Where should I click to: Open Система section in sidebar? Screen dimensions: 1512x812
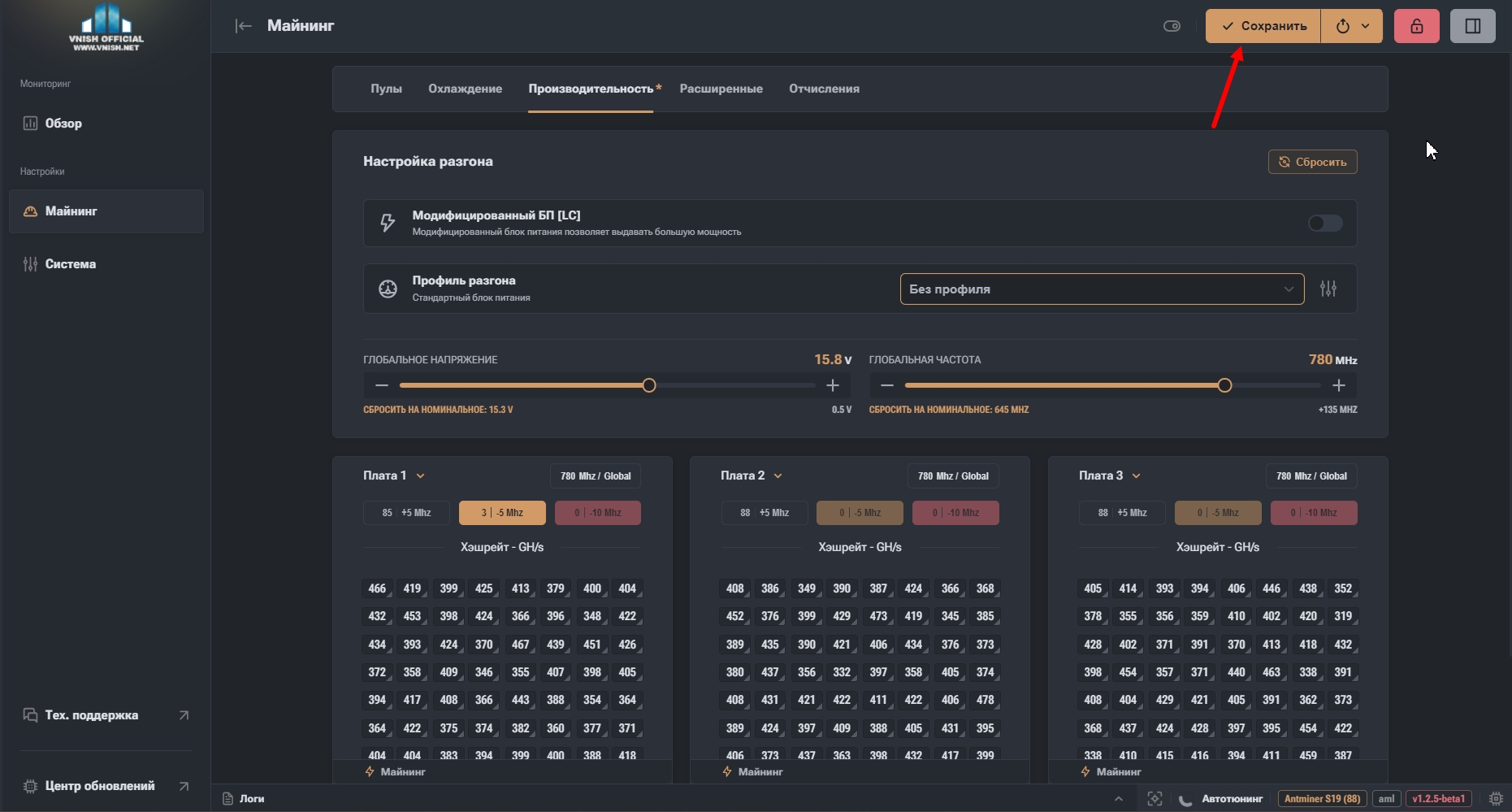(x=106, y=264)
